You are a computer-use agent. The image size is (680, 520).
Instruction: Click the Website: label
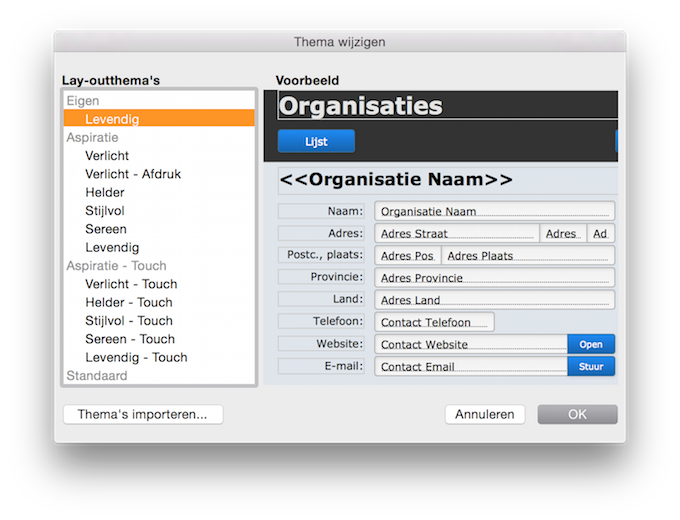click(321, 343)
